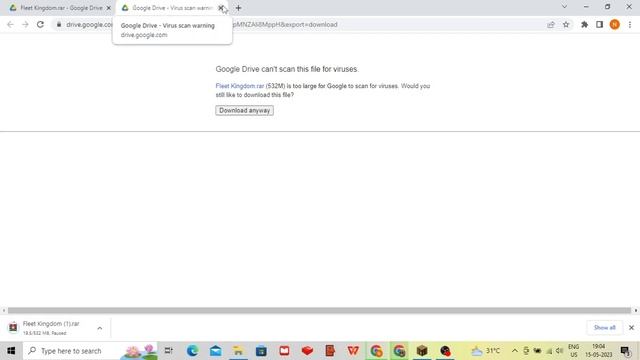Nudge the page right with the scrollbar arrow
Screen dimensions: 640x360
[636, 311]
